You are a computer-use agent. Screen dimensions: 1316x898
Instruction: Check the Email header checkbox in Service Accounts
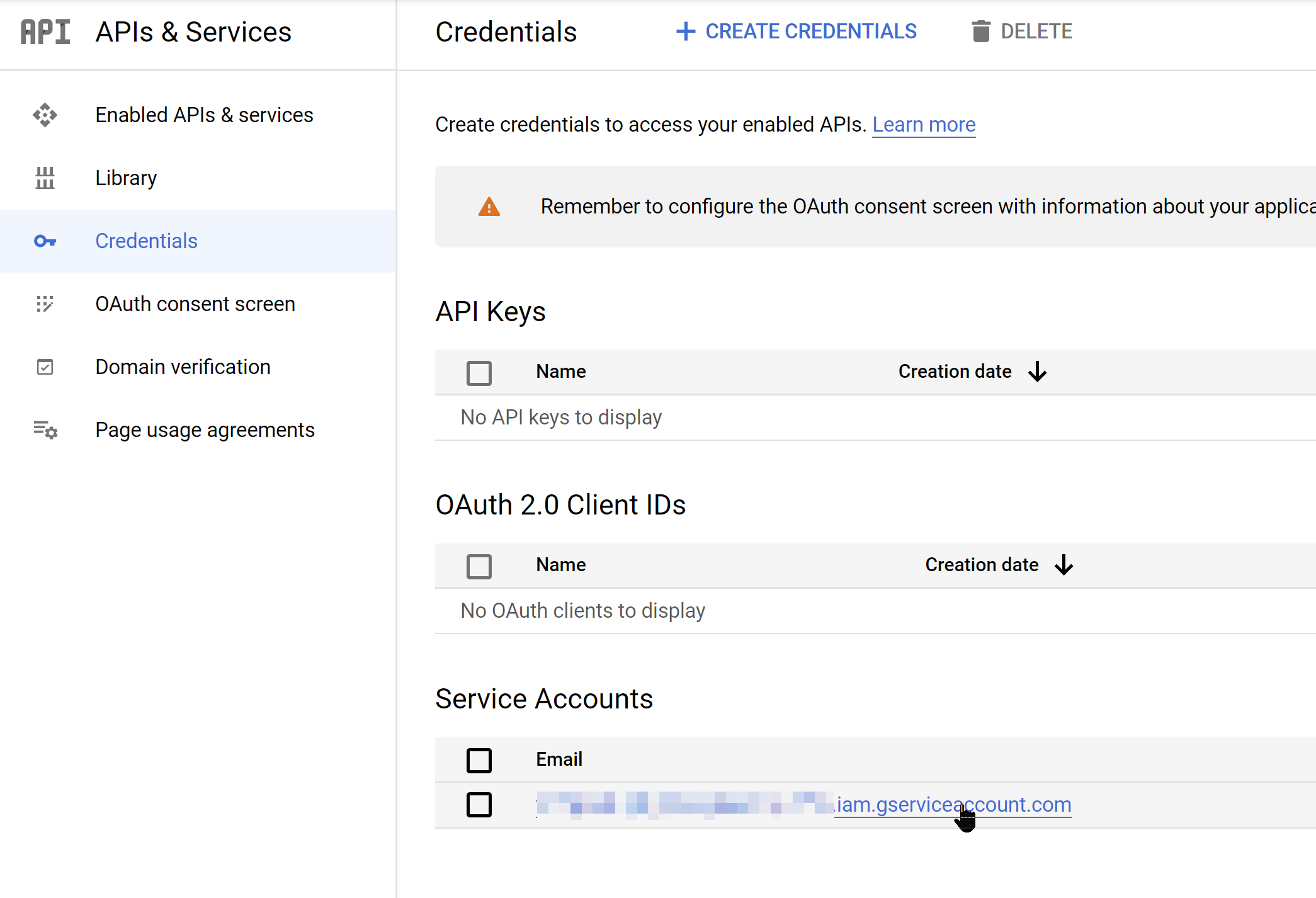coord(479,760)
